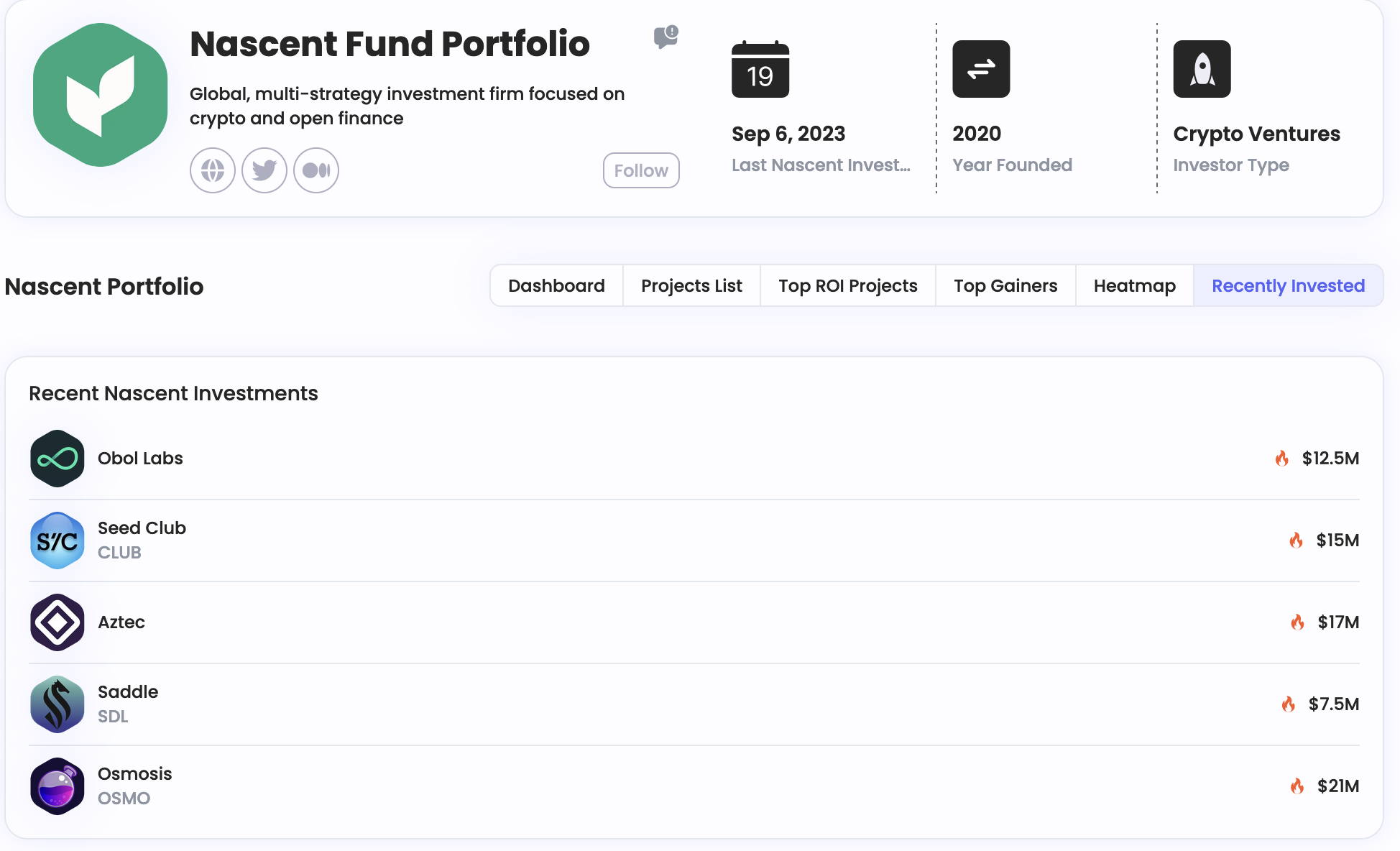Click the $12.5M raise amount
Screen dimensions: 1400x851
pyautogui.click(x=1330, y=459)
